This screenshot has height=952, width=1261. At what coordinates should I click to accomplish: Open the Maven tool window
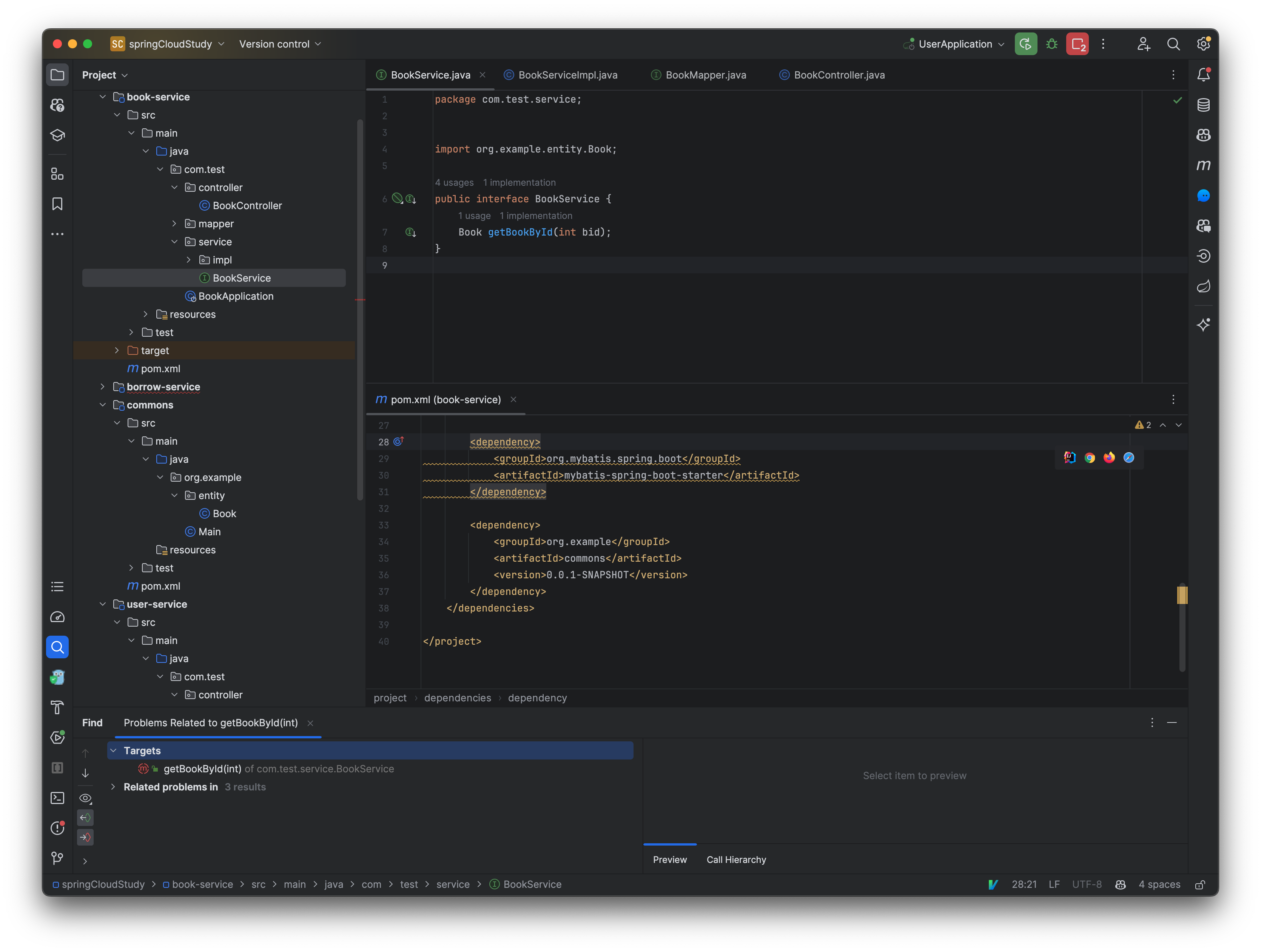pyautogui.click(x=1204, y=165)
